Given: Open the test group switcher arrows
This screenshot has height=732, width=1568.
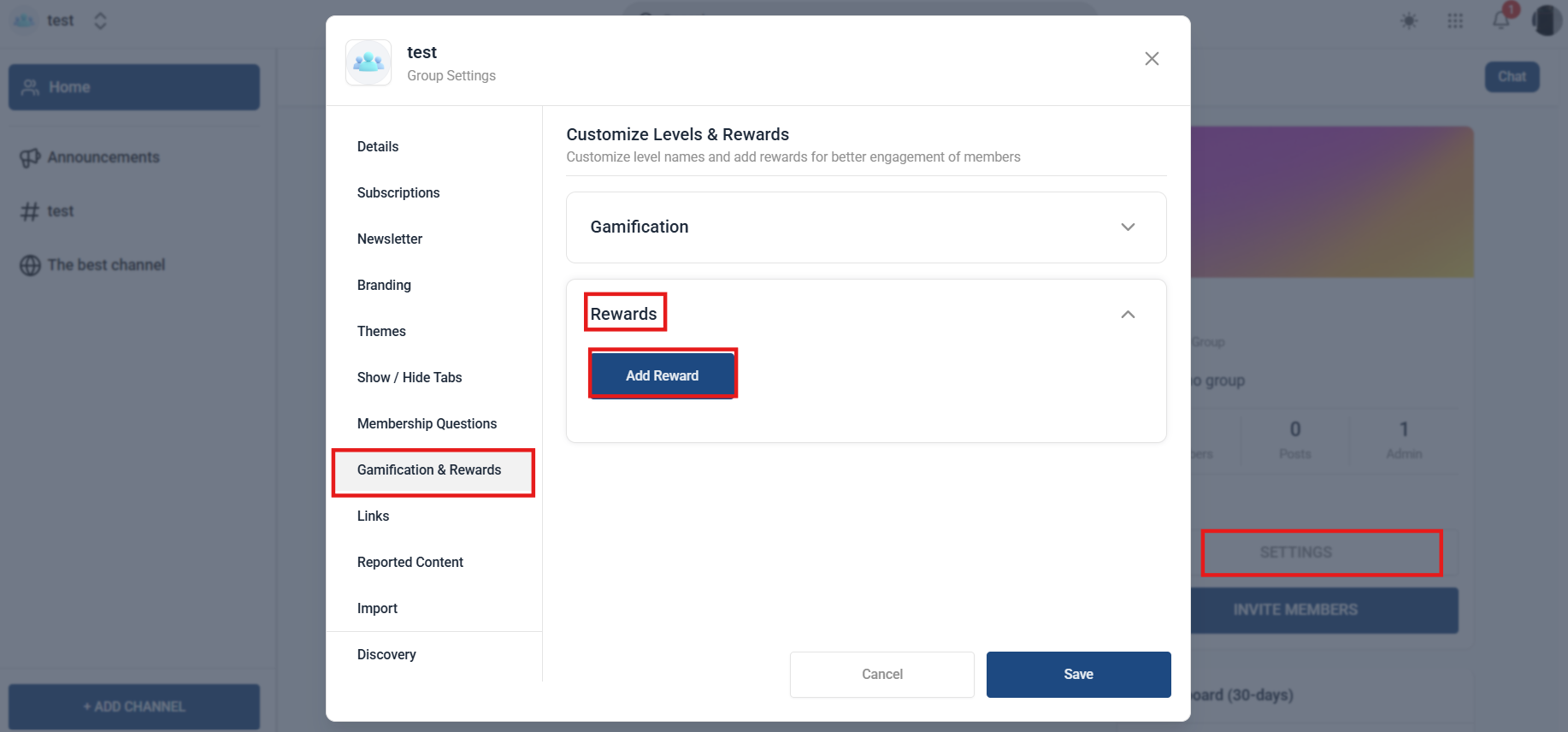Looking at the screenshot, I should pos(100,21).
